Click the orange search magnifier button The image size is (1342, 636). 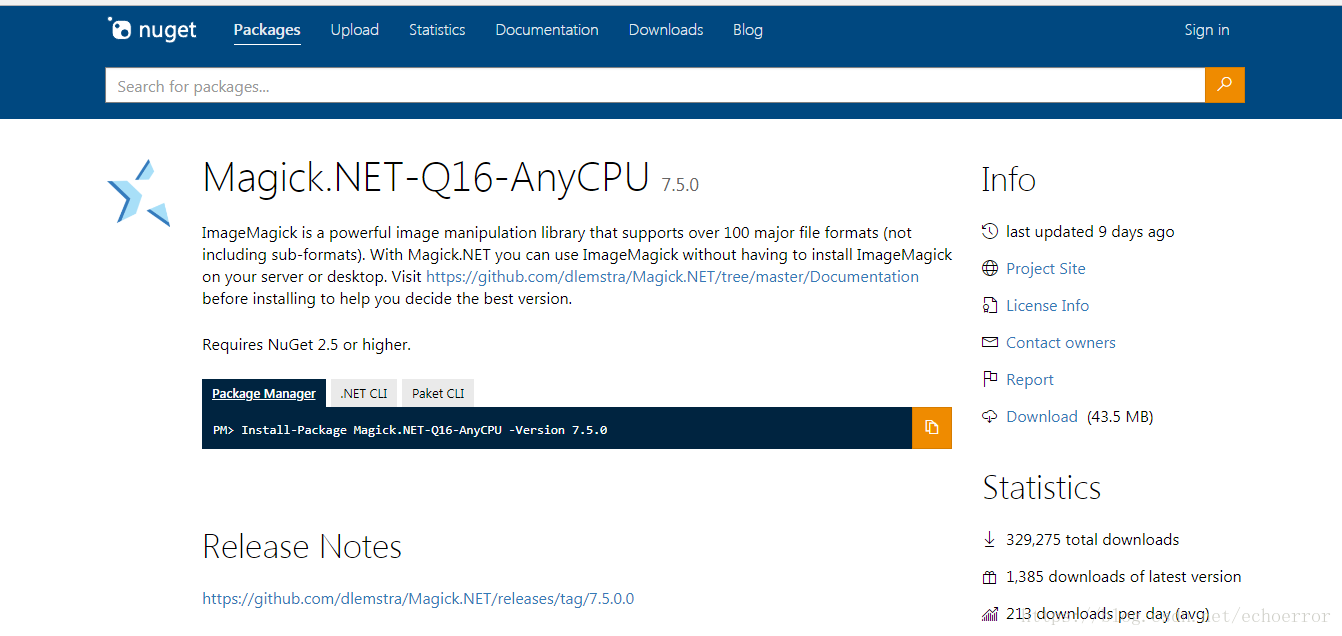(1225, 85)
